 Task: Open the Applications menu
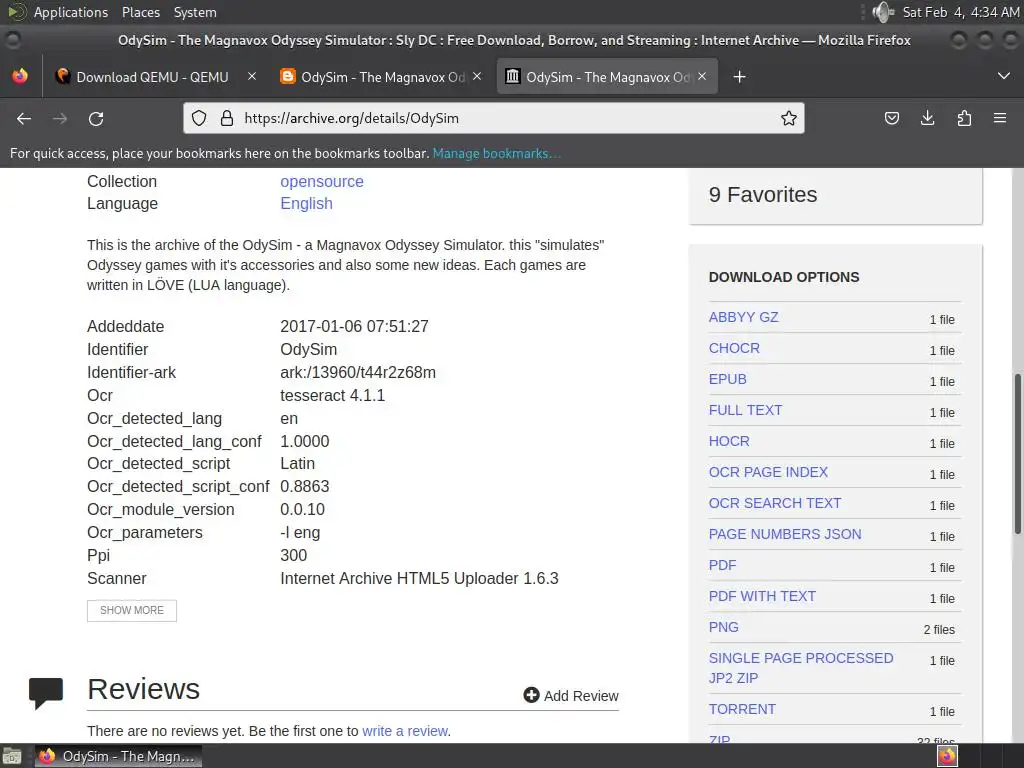pyautogui.click(x=71, y=12)
